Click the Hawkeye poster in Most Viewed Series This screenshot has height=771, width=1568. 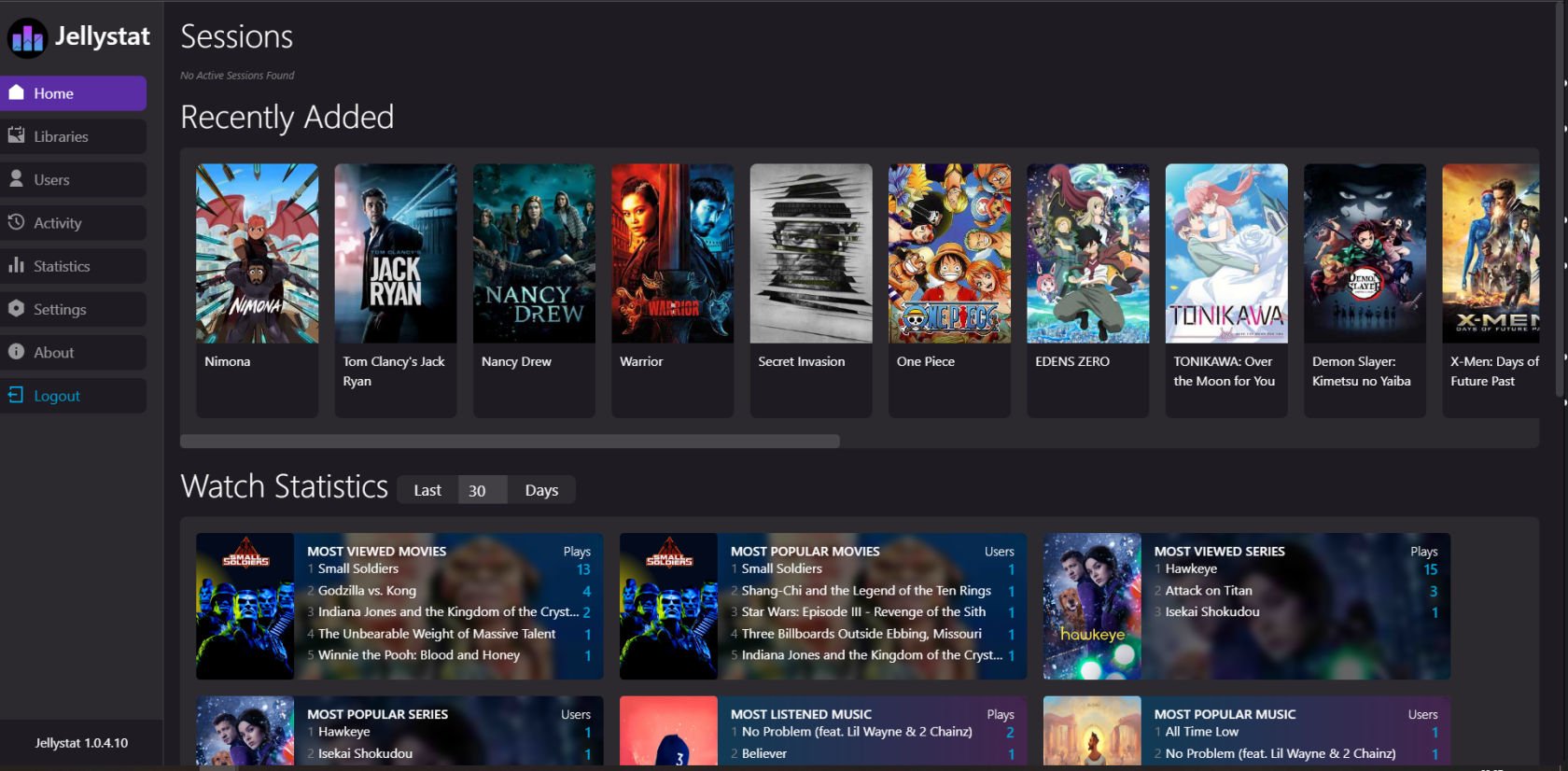click(1092, 606)
